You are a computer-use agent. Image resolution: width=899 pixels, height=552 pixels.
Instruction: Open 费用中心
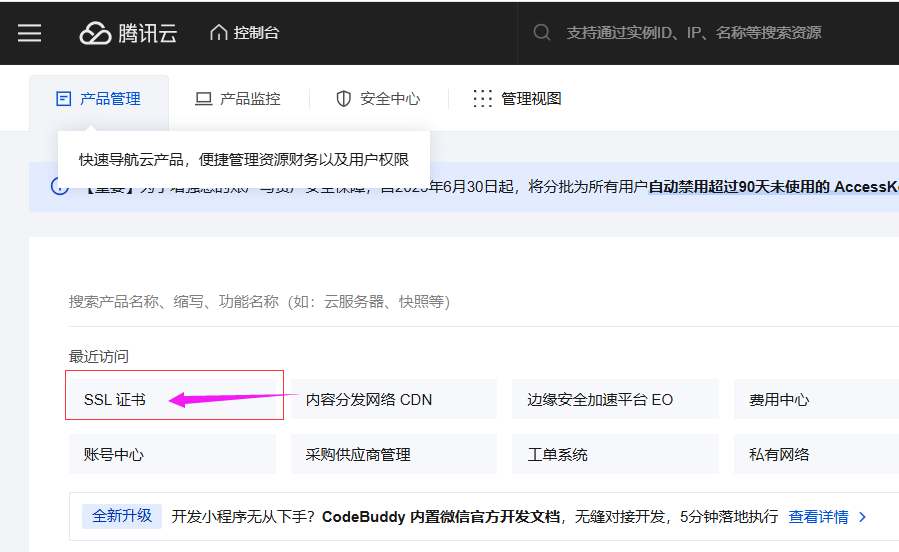(x=816, y=399)
